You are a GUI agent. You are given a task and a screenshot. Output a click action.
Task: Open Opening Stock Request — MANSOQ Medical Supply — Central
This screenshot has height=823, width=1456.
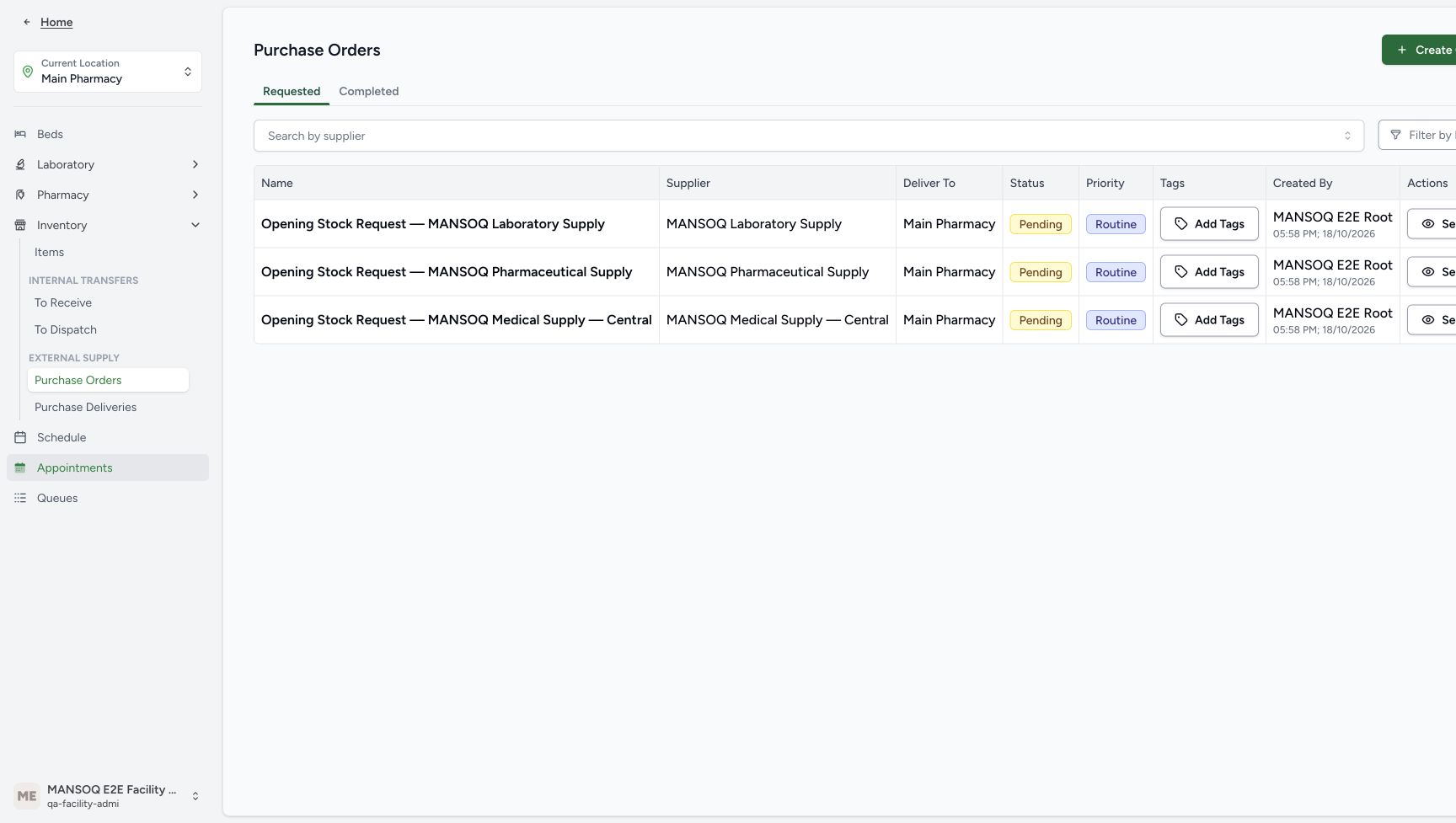pyautogui.click(x=457, y=320)
